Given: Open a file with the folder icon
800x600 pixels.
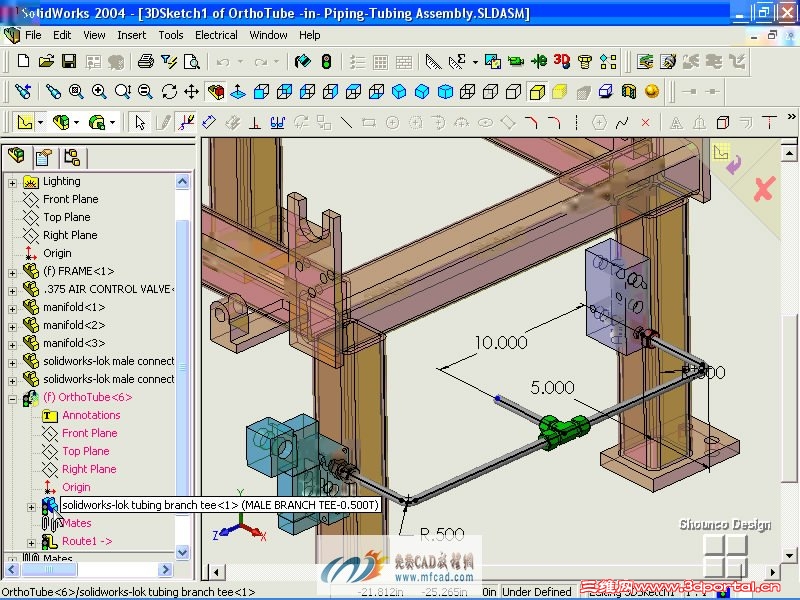Looking at the screenshot, I should (x=46, y=61).
